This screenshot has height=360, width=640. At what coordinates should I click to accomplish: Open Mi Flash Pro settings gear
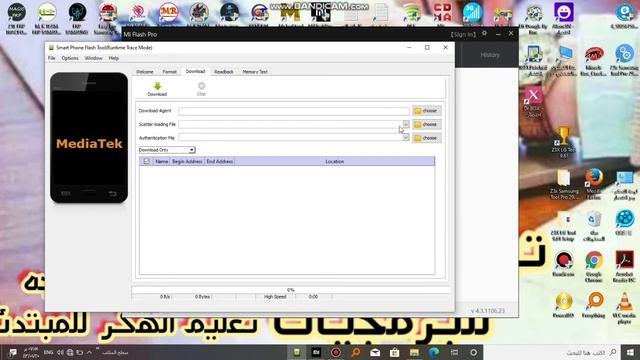point(484,33)
